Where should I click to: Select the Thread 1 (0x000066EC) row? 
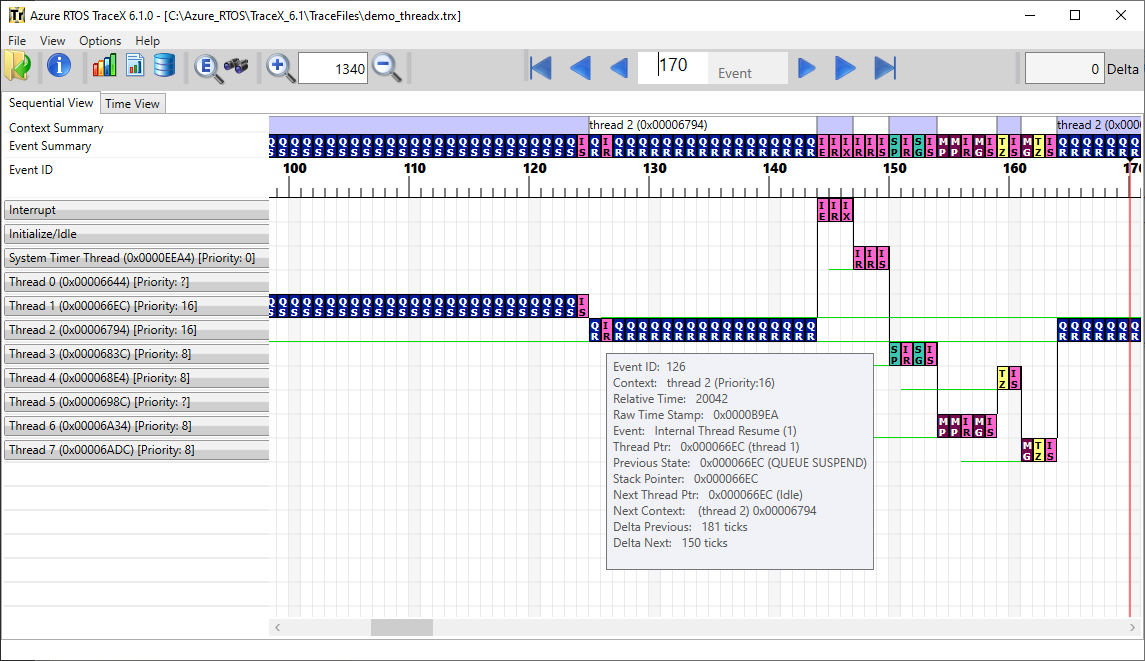point(137,306)
